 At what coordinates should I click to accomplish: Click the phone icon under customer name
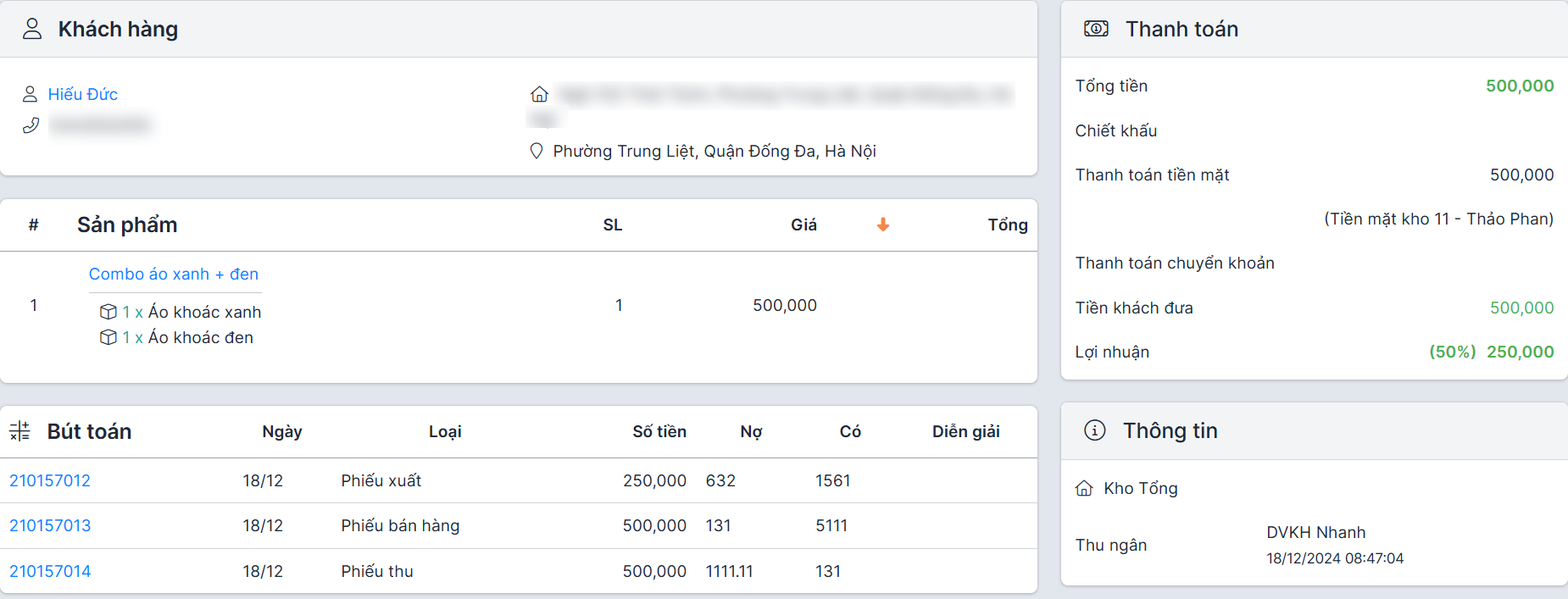(x=31, y=125)
